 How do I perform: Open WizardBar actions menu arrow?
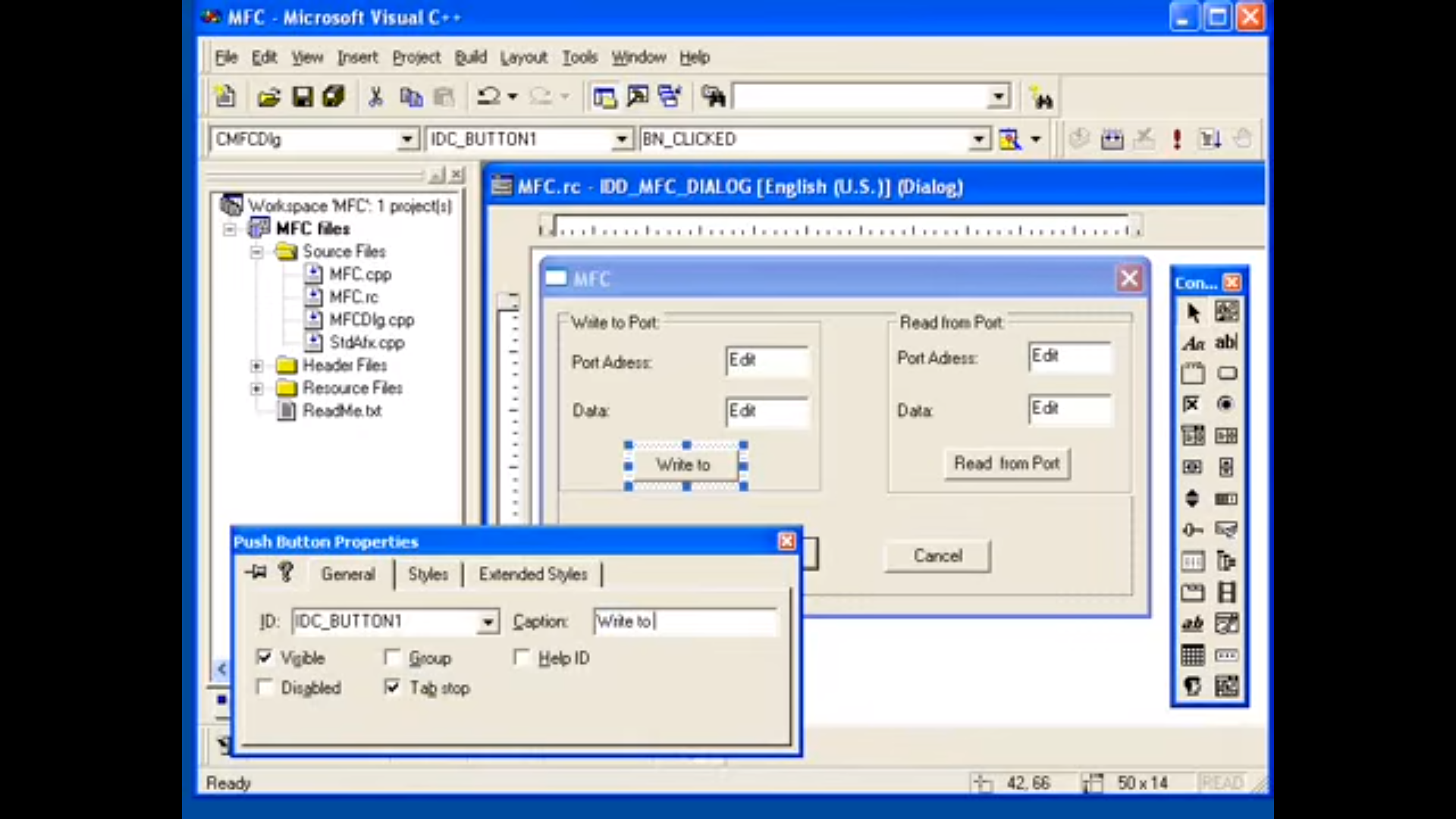(x=1036, y=140)
